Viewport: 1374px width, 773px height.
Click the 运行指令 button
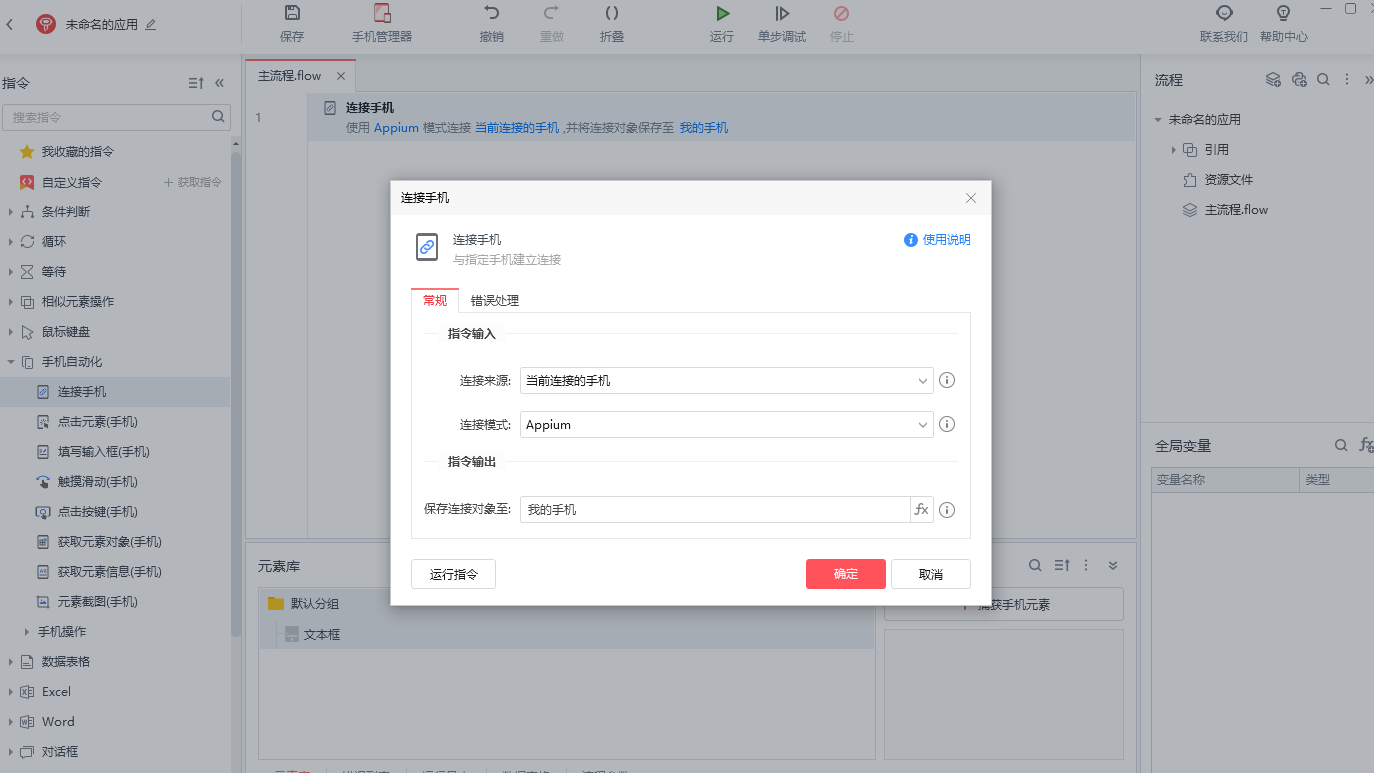point(453,574)
